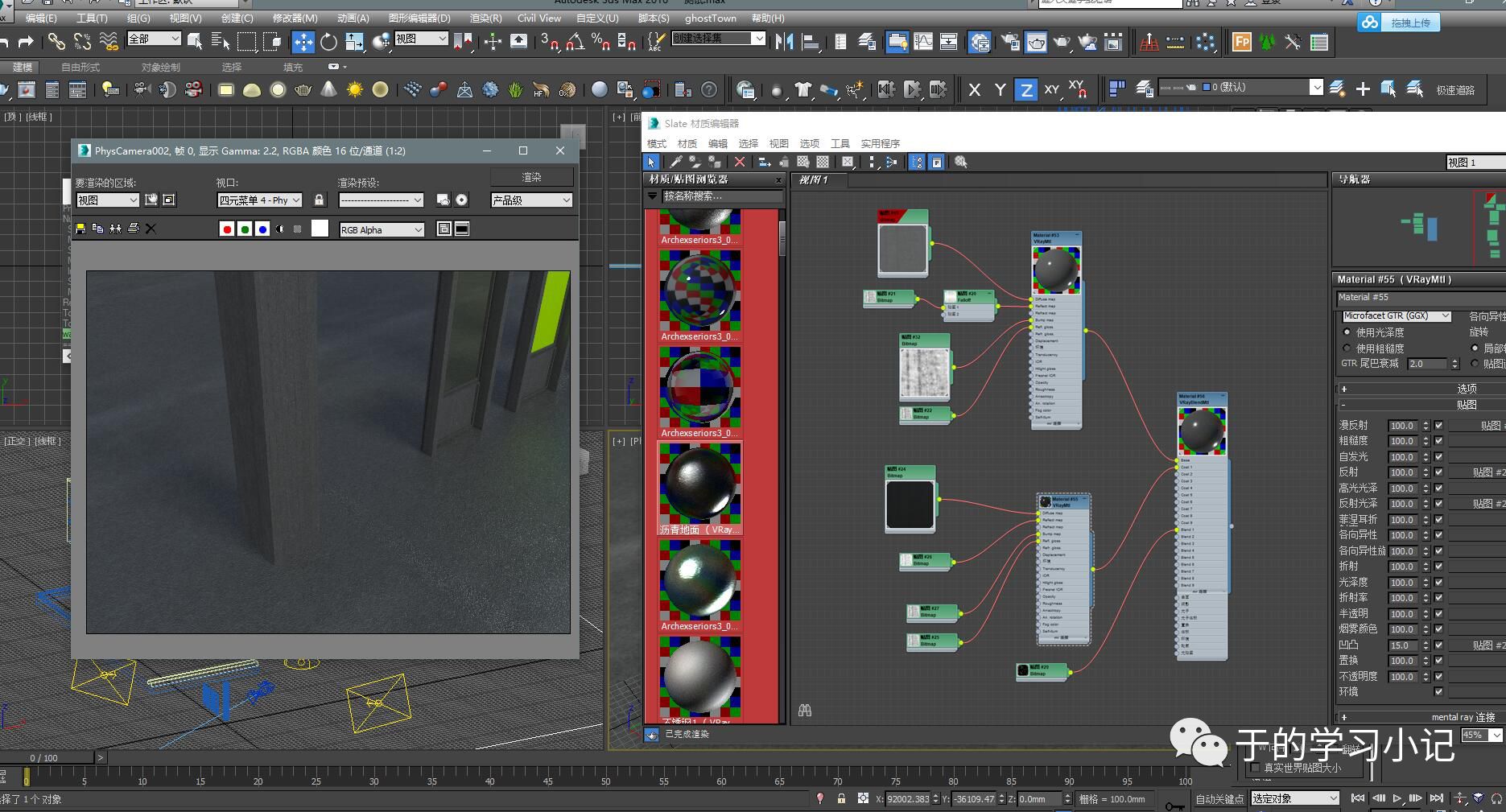
Task: Open the Microfacet GTR (GGX) BRDF dropdown
Action: tap(1396, 316)
